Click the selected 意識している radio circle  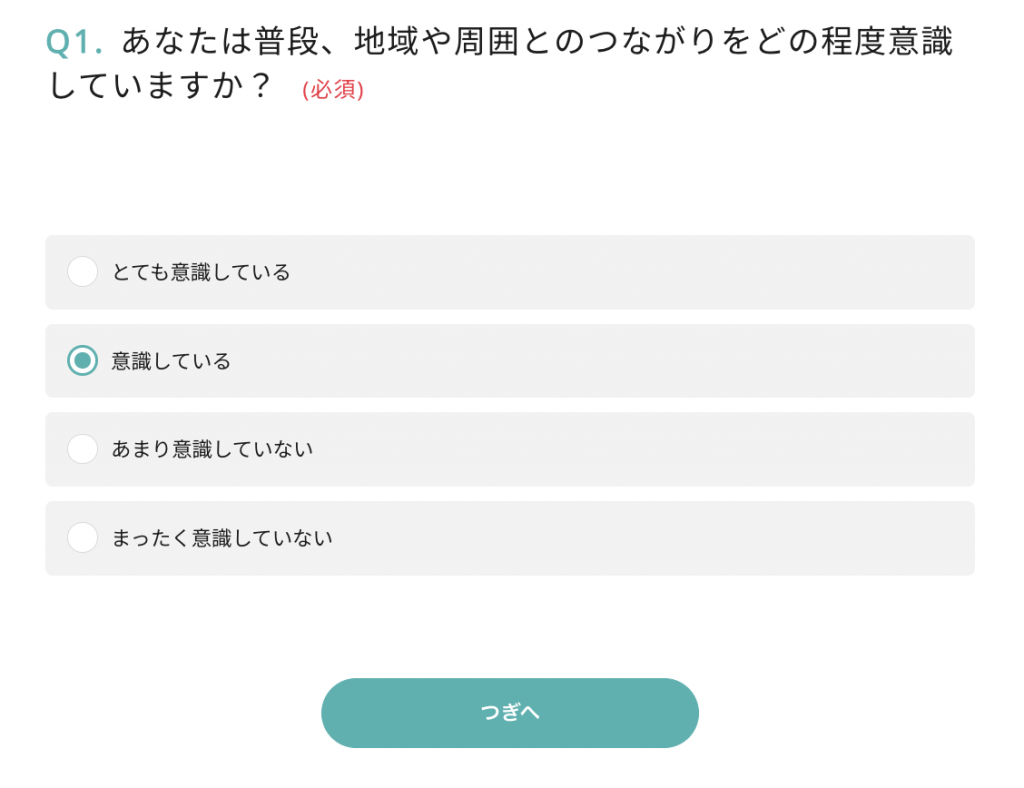tap(82, 361)
